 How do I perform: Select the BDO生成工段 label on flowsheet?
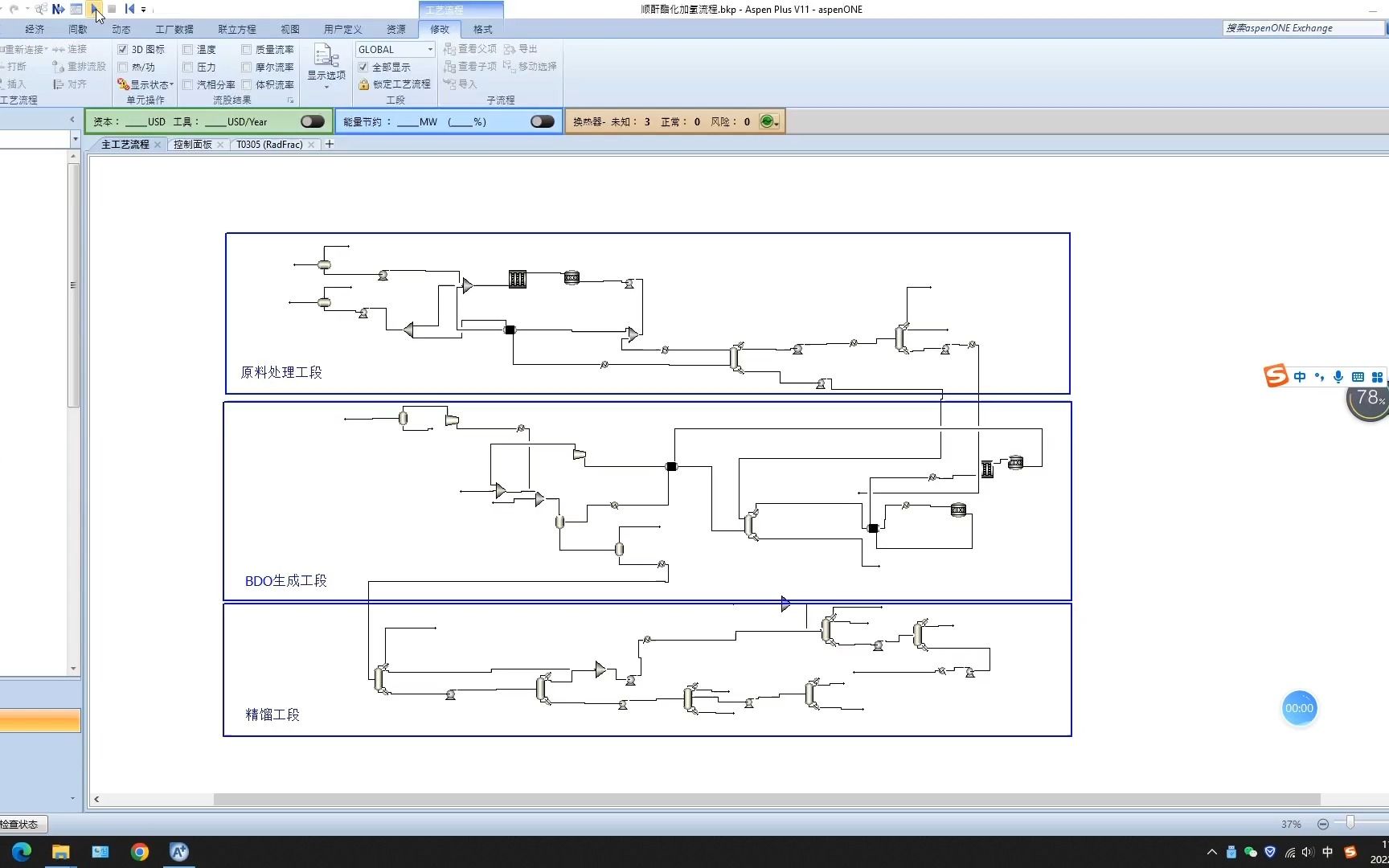tap(285, 580)
